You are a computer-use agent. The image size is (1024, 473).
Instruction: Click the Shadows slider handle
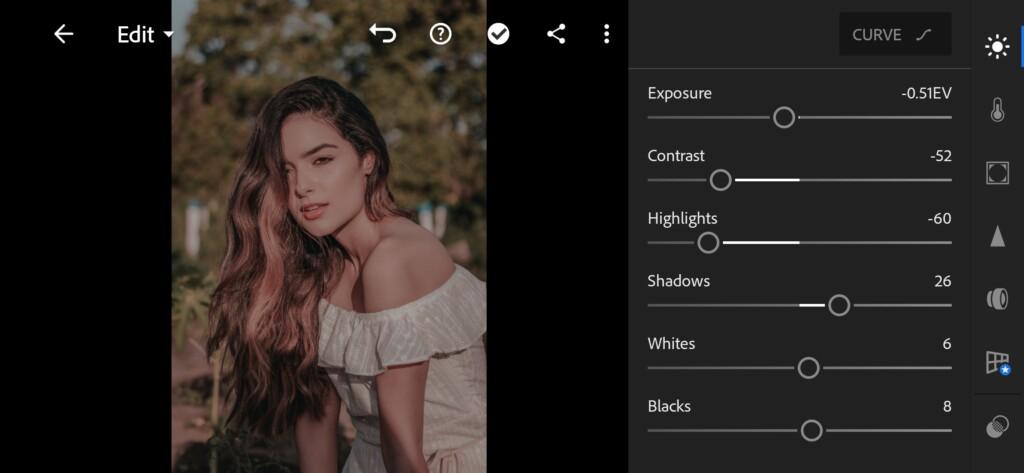(839, 305)
